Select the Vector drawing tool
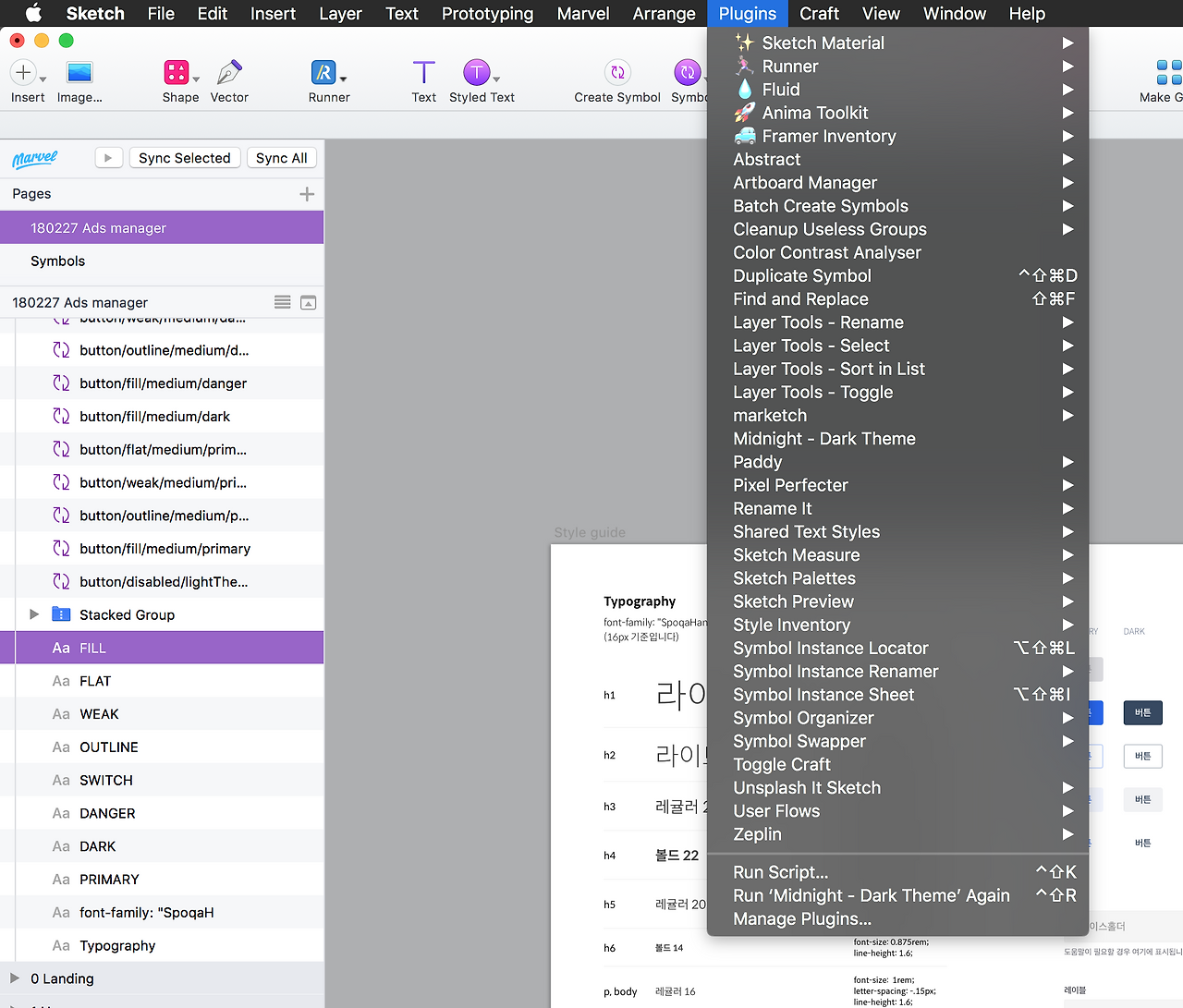This screenshot has width=1183, height=1008. pos(227,74)
